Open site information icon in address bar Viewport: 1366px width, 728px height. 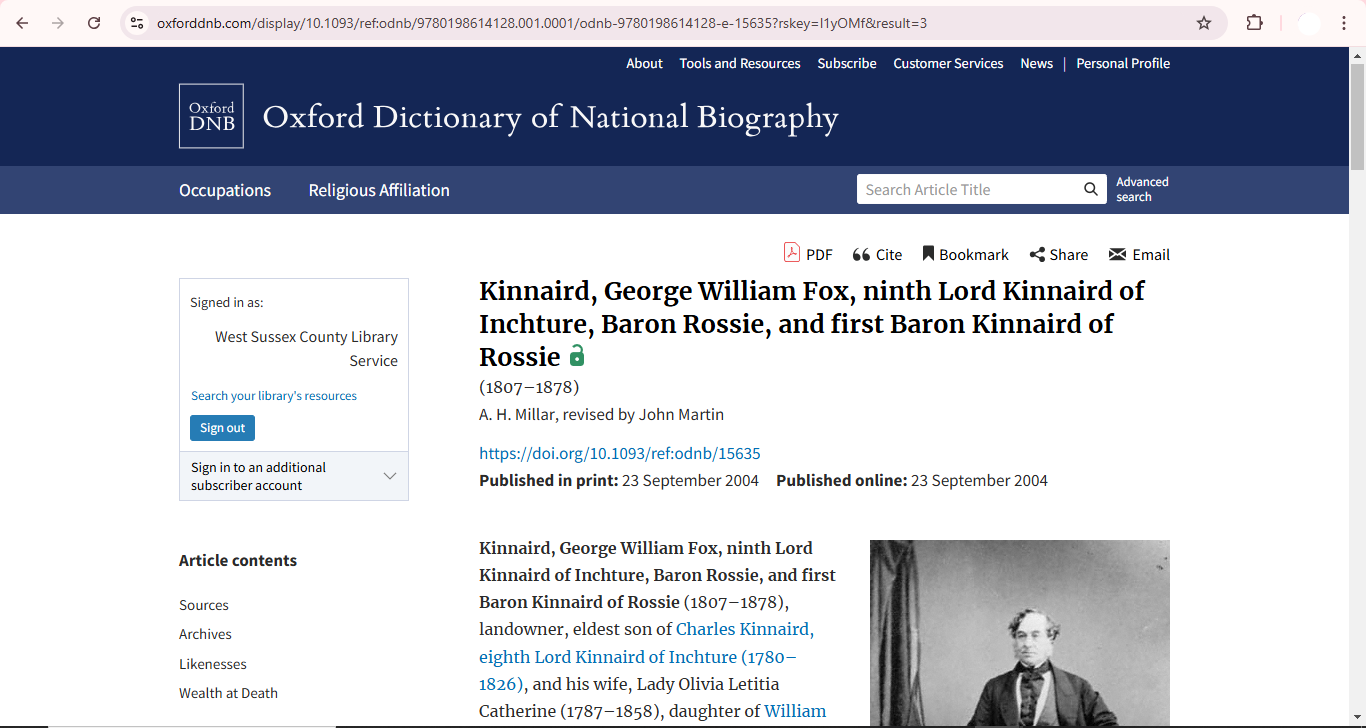pyautogui.click(x=137, y=23)
